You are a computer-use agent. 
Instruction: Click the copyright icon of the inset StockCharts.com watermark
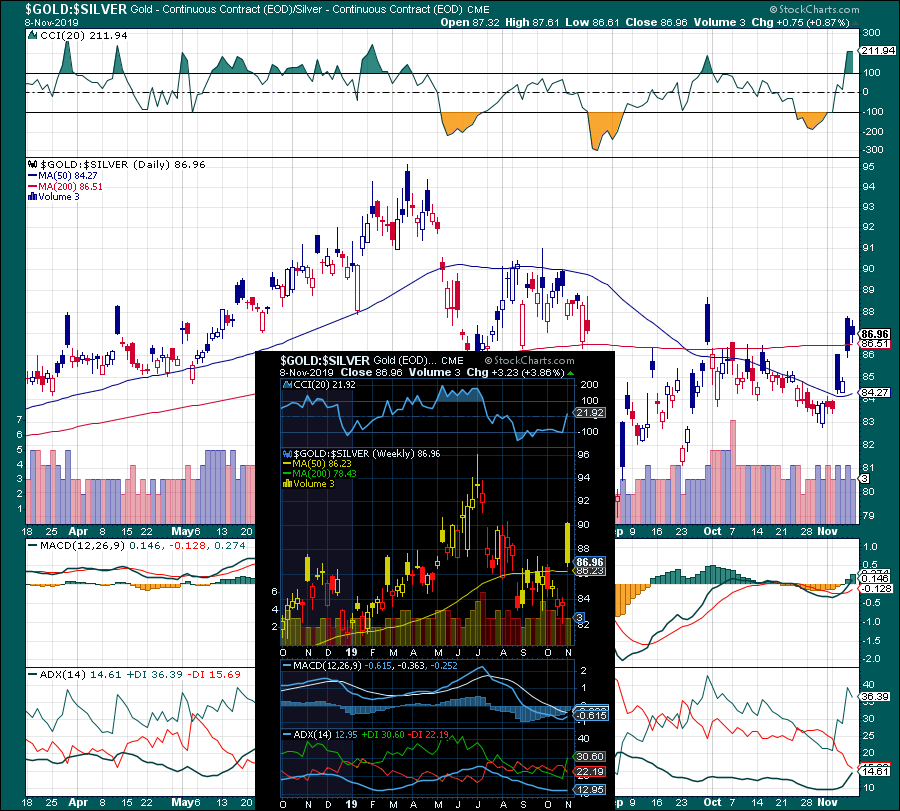point(488,360)
